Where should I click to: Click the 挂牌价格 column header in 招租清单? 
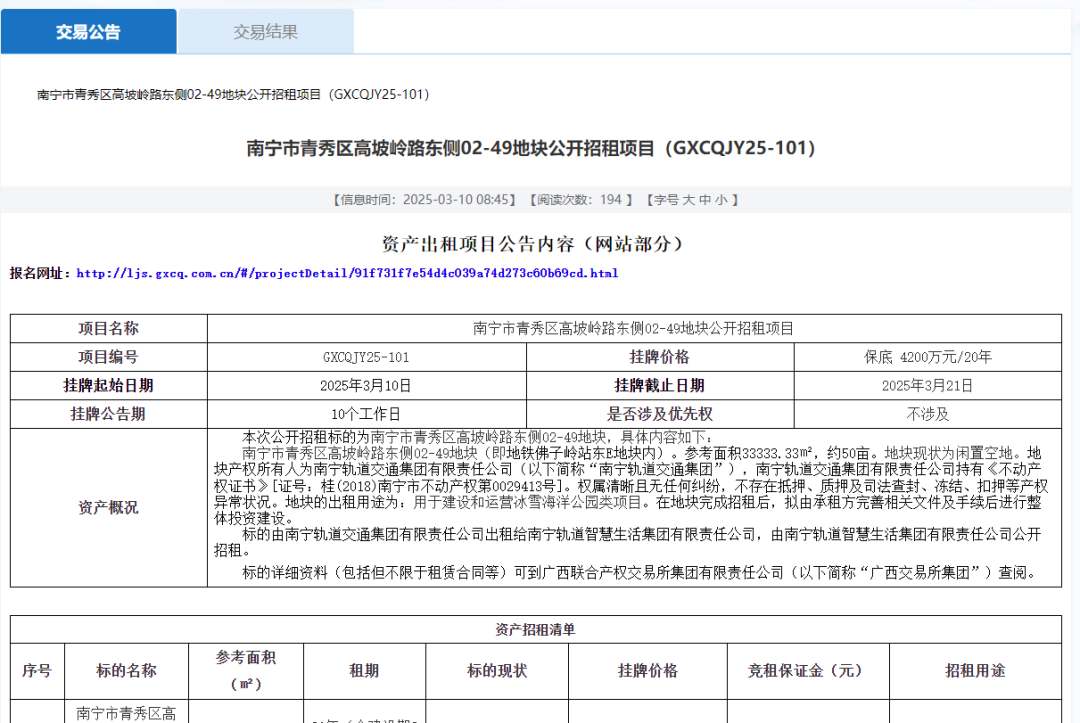click(x=647, y=671)
